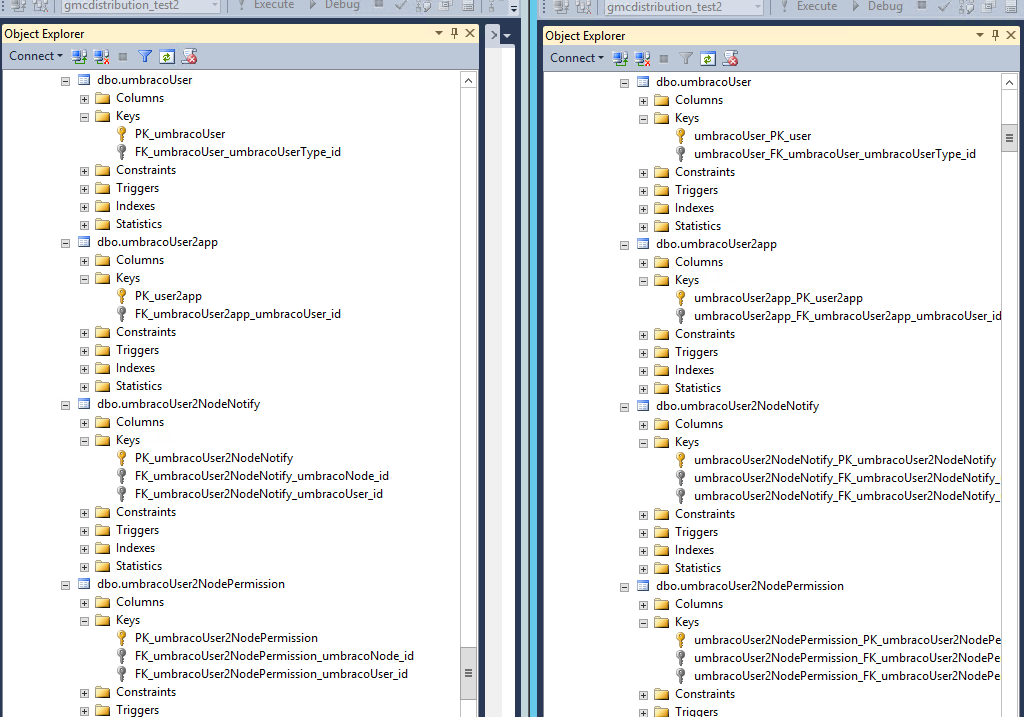Click Debug button in left window toolbar

tap(335, 5)
